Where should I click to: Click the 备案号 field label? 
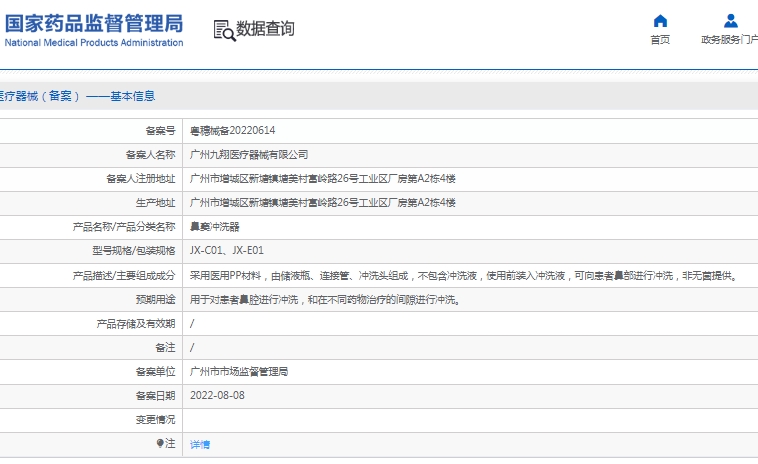[x=160, y=130]
